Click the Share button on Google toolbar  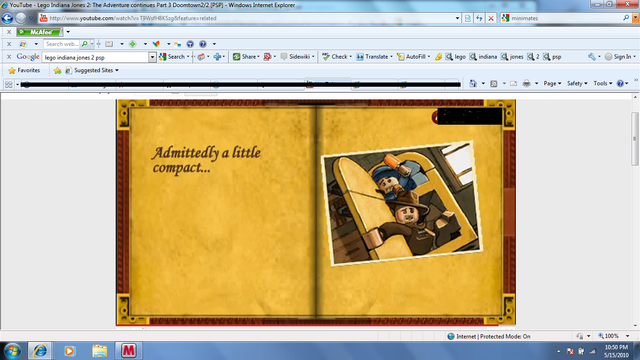245,57
